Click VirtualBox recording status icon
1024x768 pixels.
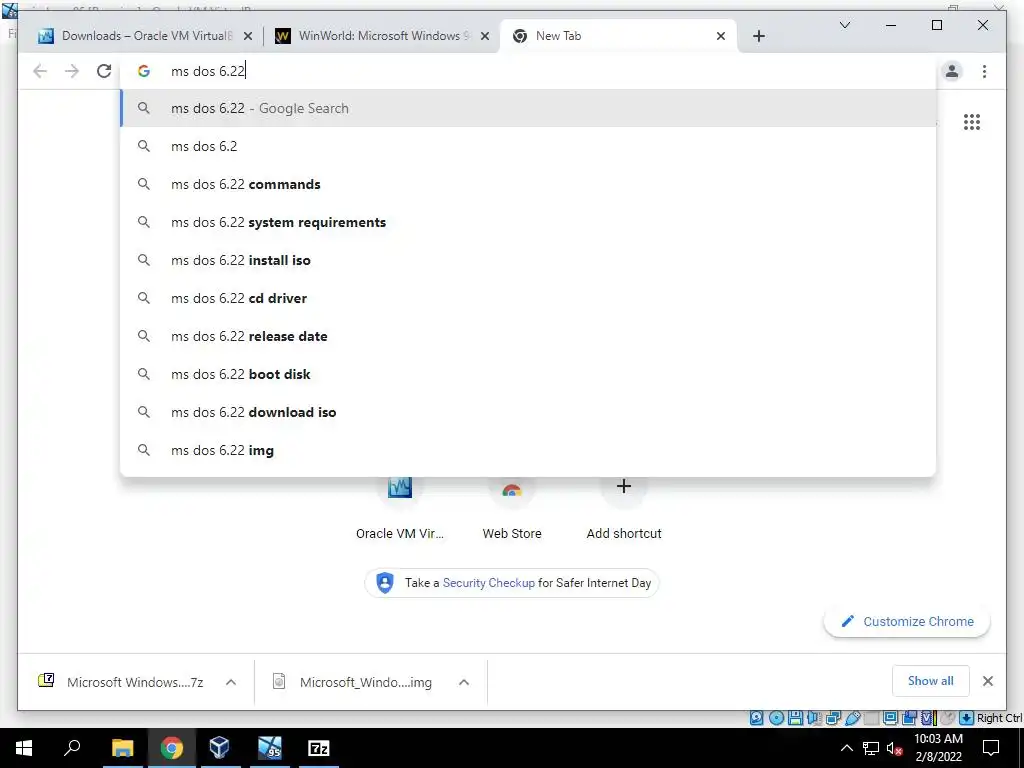909,718
